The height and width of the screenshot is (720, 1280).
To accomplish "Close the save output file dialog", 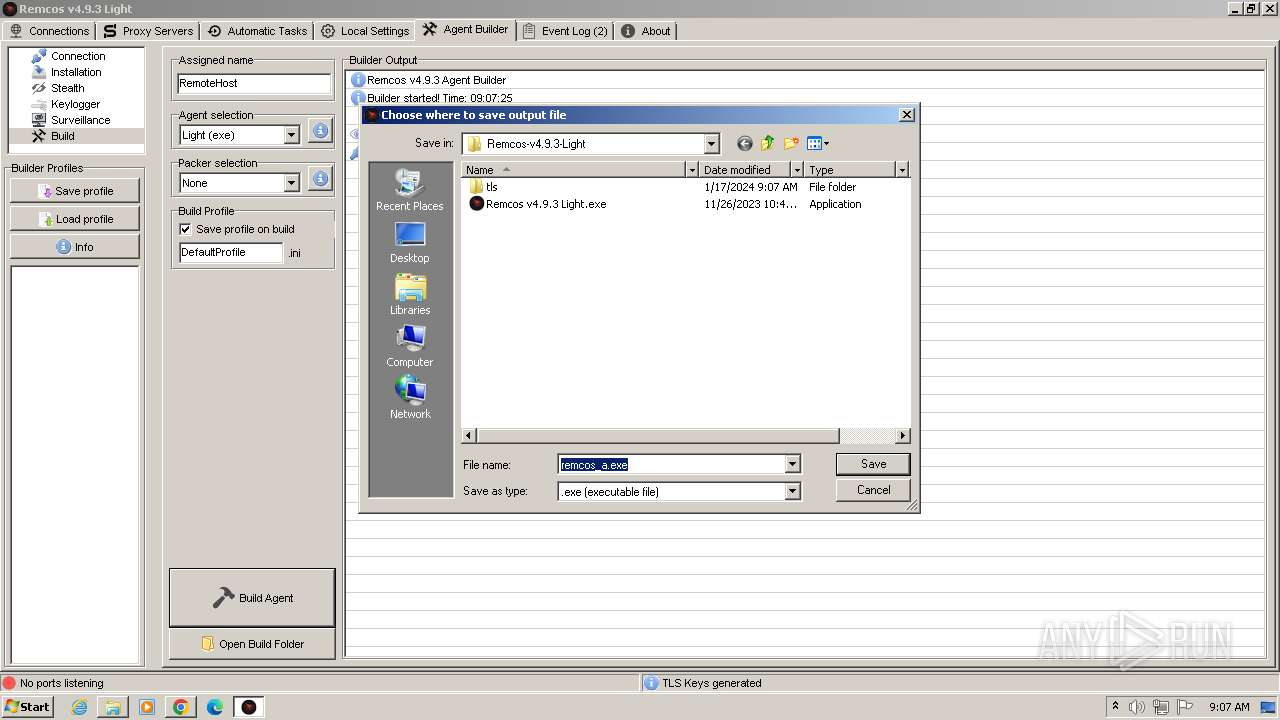I will pyautogui.click(x=906, y=115).
